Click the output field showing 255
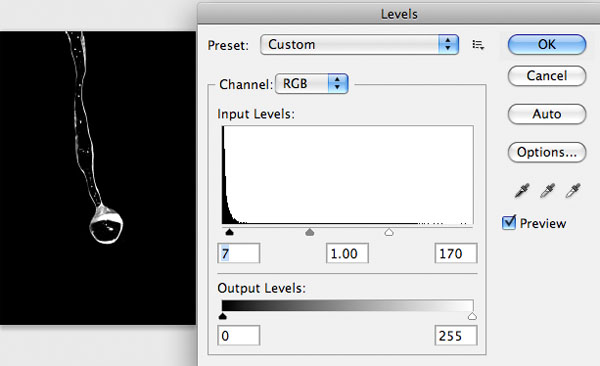The height and width of the screenshot is (366, 600). pyautogui.click(x=456, y=335)
